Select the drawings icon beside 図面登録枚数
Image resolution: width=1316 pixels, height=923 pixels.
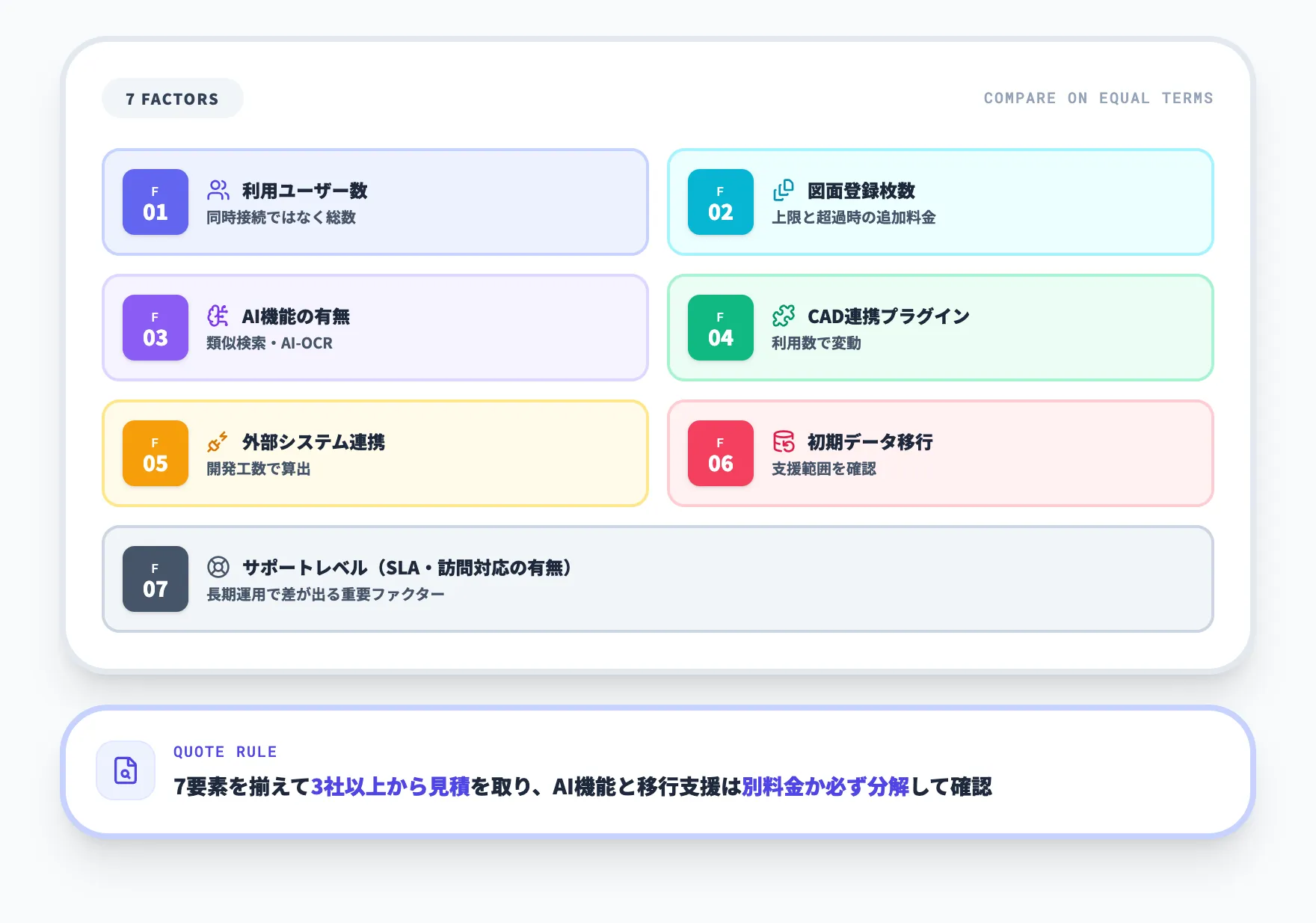(x=783, y=190)
